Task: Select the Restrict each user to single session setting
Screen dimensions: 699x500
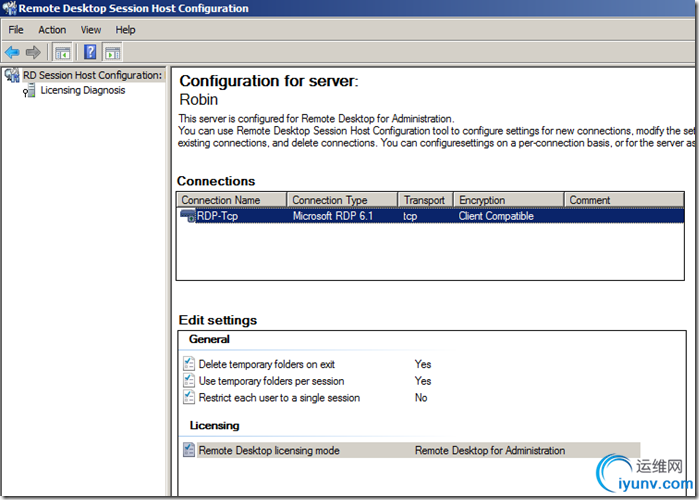Action: pos(279,398)
